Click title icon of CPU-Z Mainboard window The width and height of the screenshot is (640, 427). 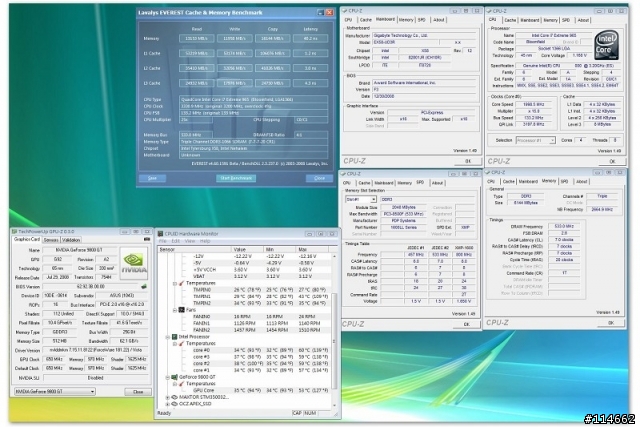[x=344, y=11]
